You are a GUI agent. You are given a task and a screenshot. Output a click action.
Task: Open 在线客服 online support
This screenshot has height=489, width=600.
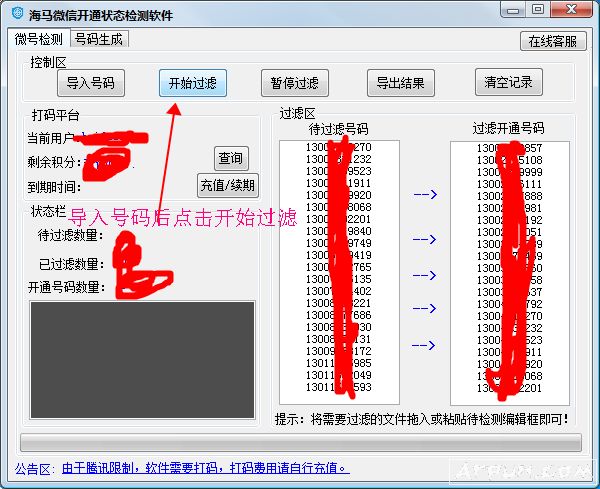click(553, 41)
